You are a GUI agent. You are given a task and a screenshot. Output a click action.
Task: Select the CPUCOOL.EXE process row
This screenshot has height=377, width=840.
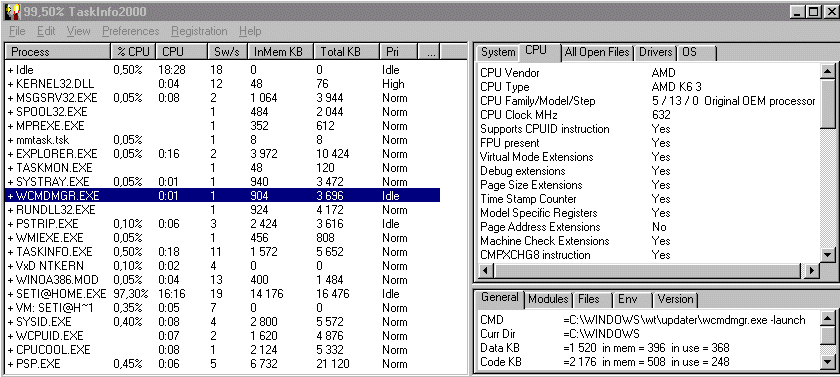point(223,350)
